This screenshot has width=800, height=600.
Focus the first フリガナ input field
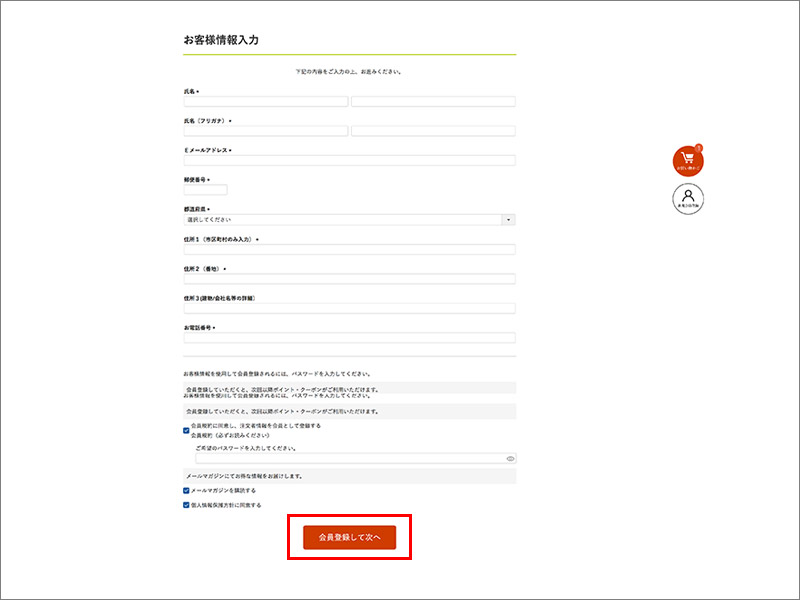[x=266, y=131]
